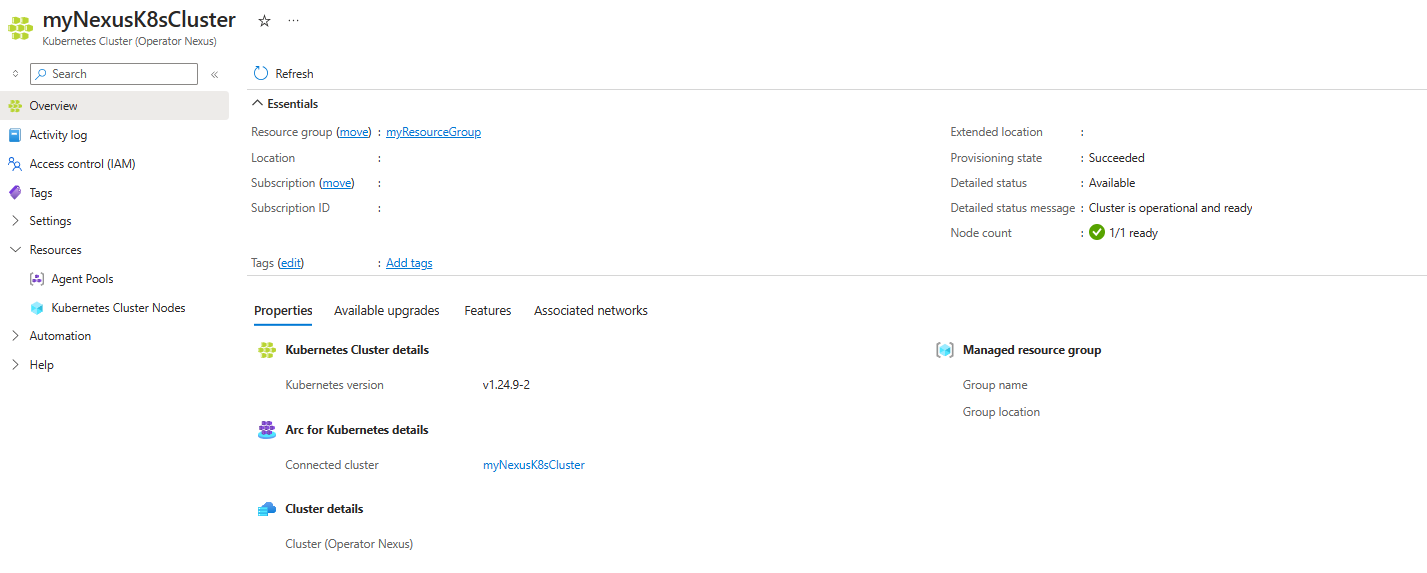The height and width of the screenshot is (573, 1427).
Task: Click the Activity log icon
Action: point(15,135)
